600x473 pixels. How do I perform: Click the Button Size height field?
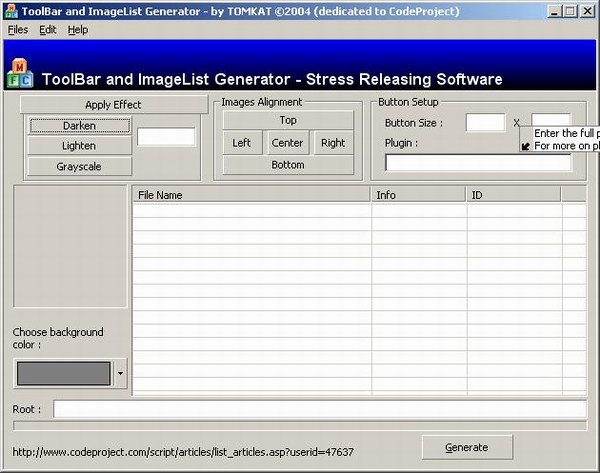pos(551,120)
